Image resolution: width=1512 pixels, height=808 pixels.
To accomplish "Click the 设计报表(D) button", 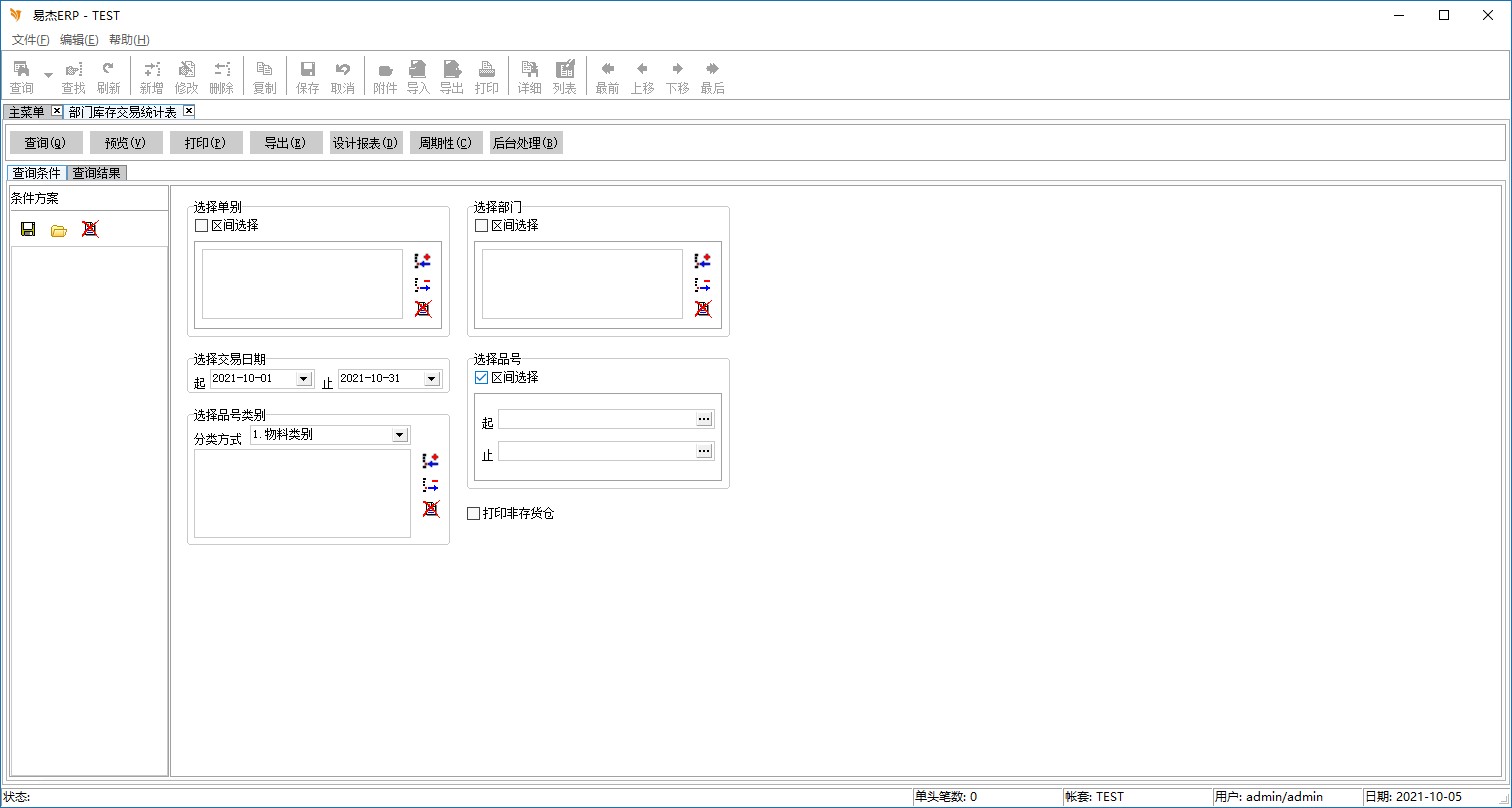I will [x=366, y=143].
